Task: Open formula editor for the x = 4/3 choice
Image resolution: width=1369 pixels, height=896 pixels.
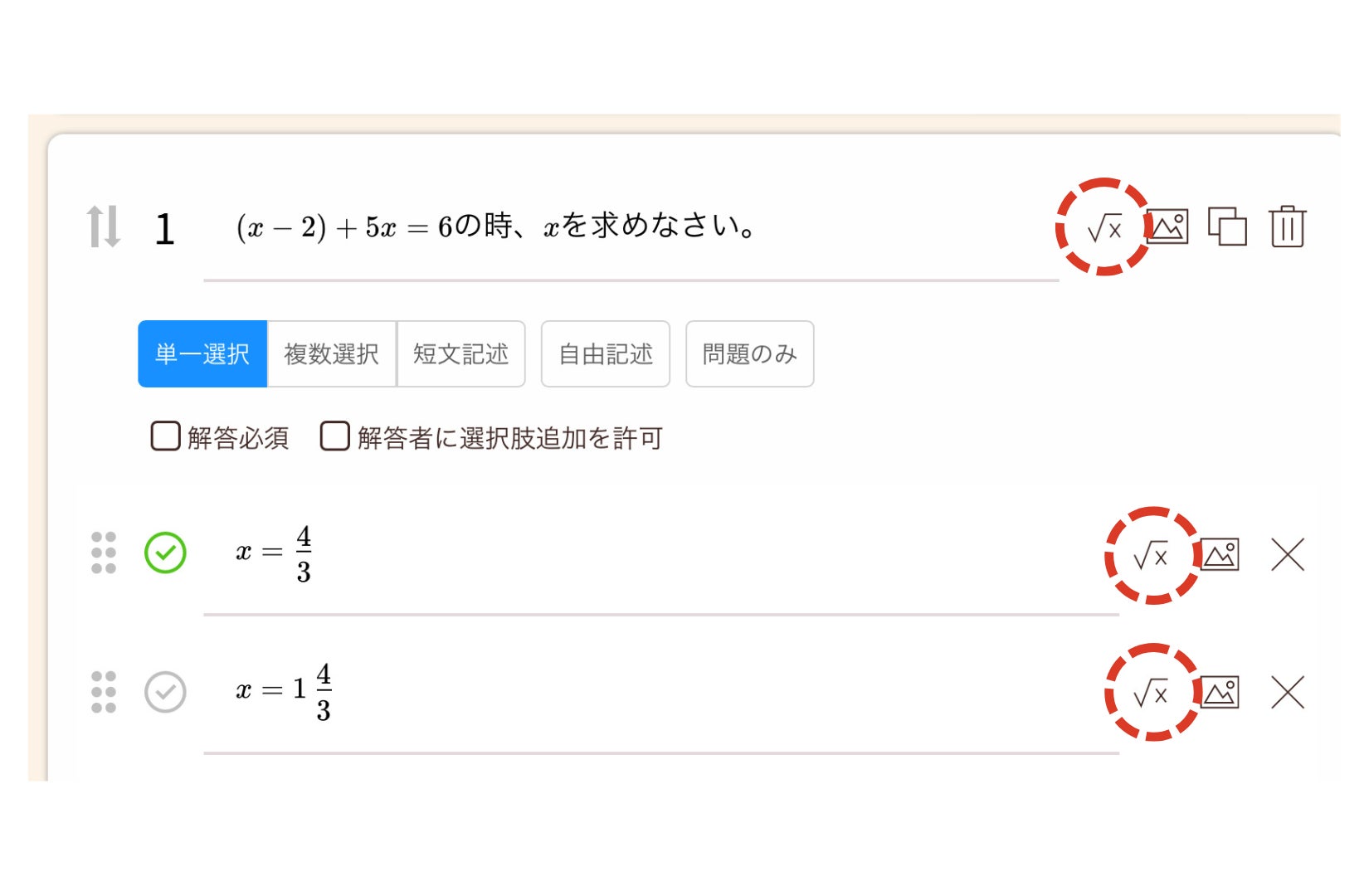Action: [x=1151, y=555]
